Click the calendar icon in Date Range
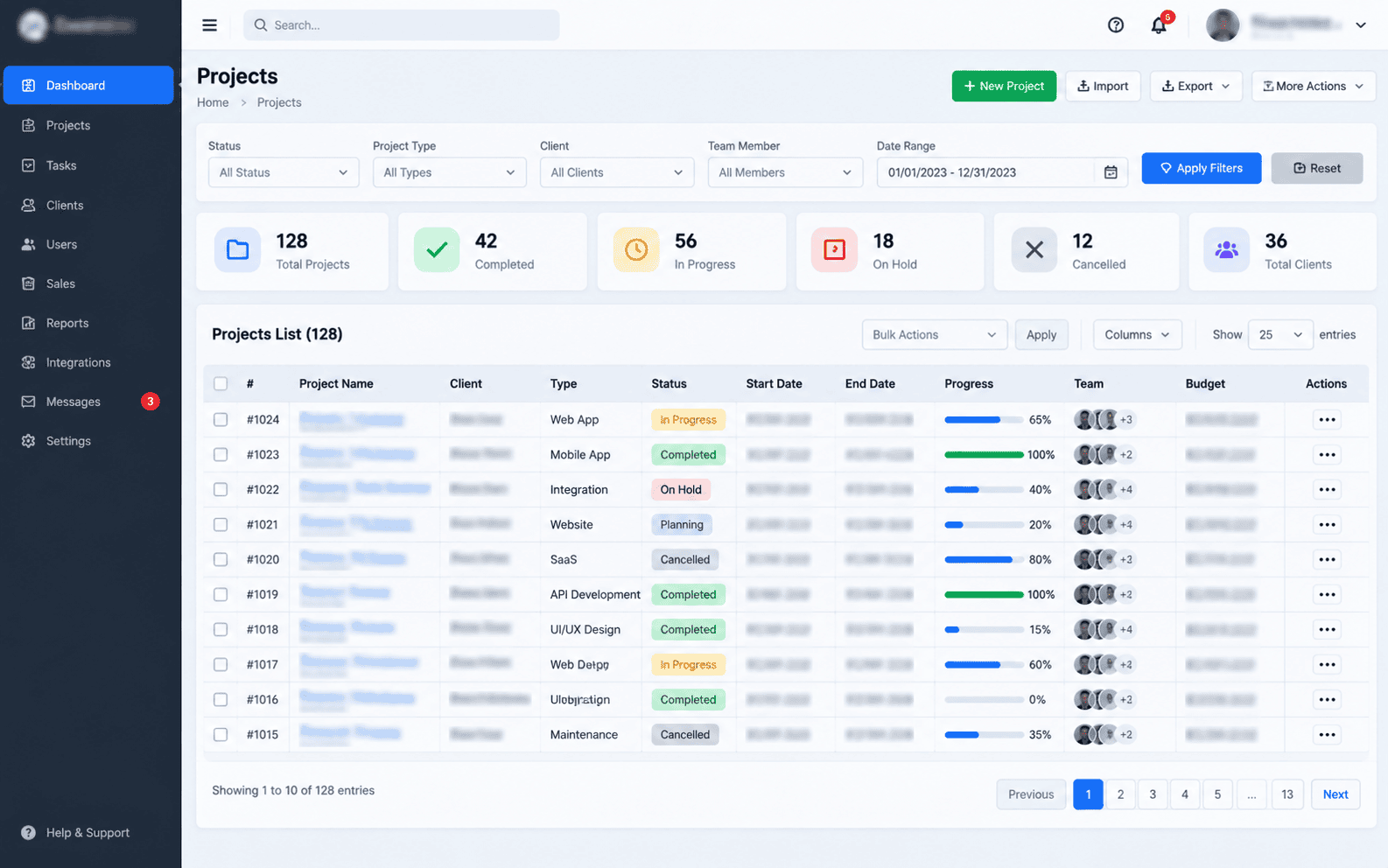This screenshot has width=1388, height=868. (x=1111, y=172)
